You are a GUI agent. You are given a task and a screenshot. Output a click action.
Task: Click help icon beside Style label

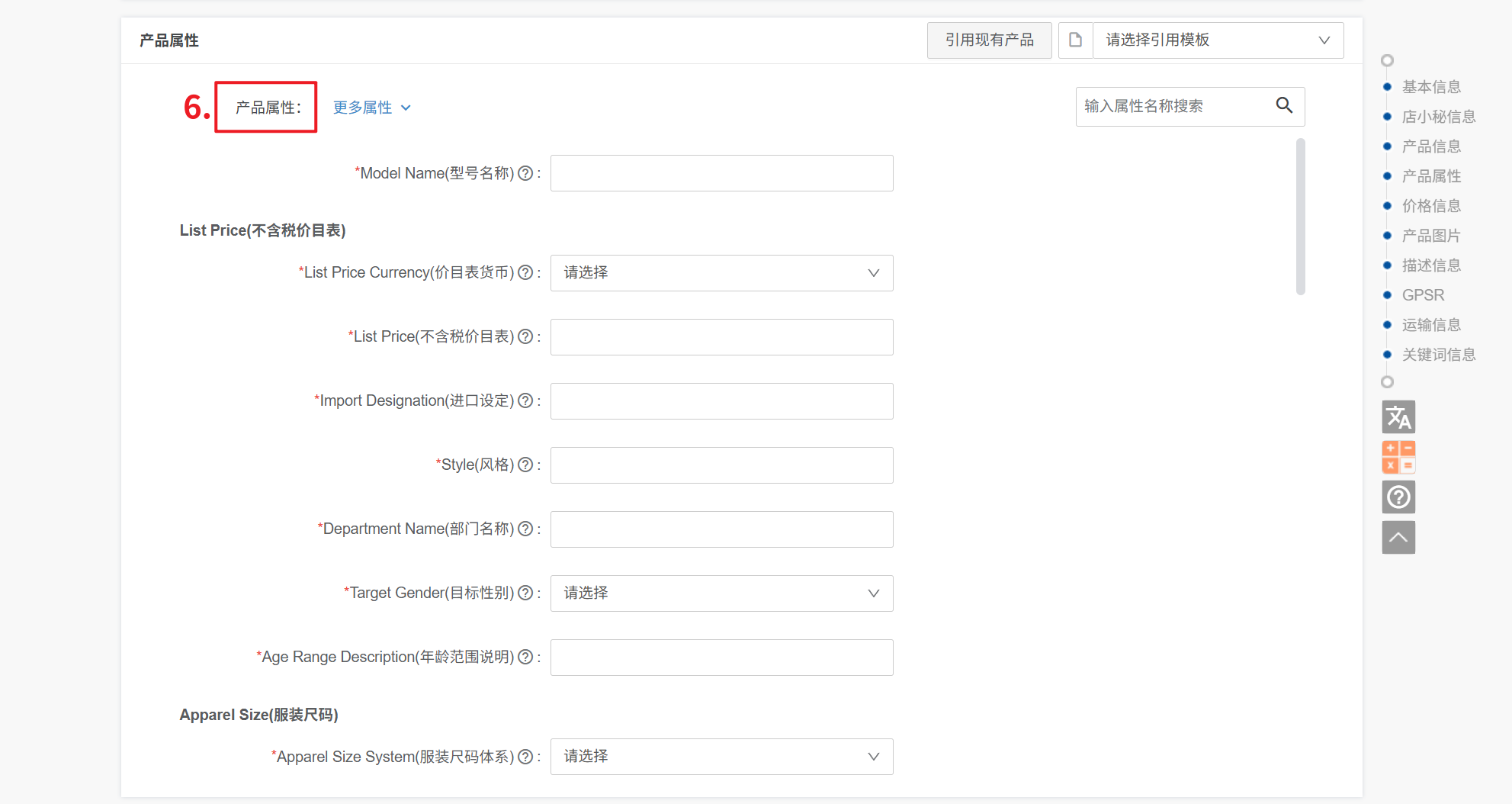click(525, 465)
